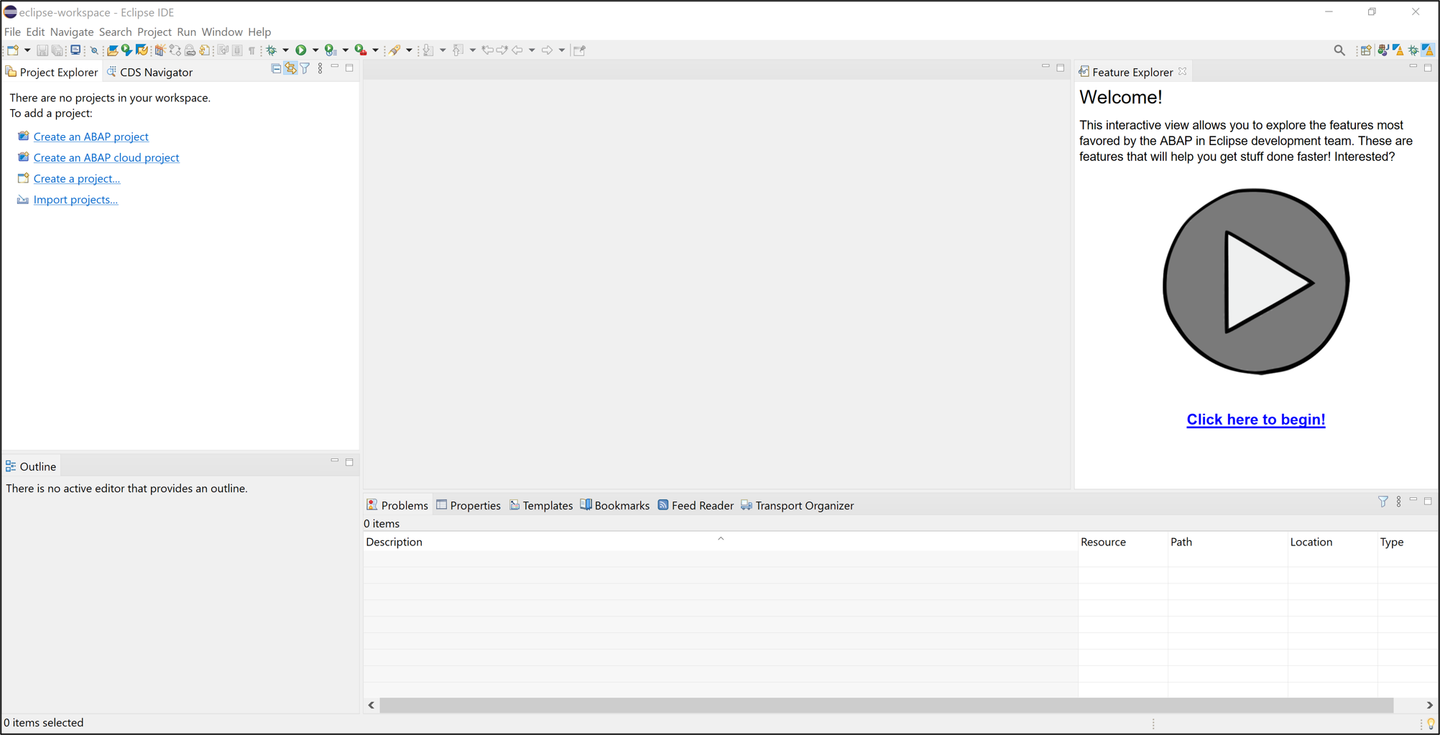This screenshot has height=735, width=1440.
Task: Open the Search menu
Action: (115, 32)
